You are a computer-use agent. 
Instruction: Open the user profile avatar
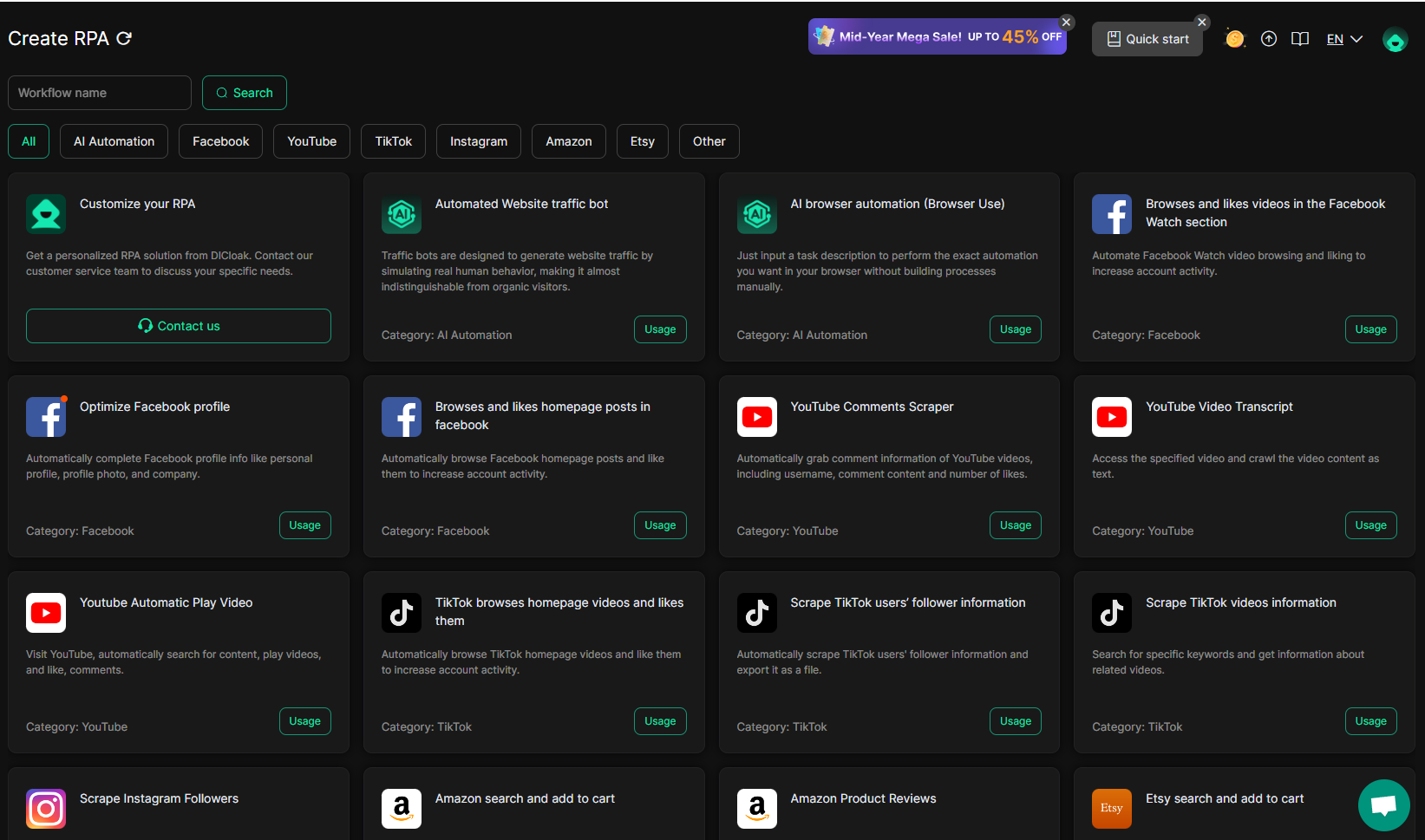(x=1395, y=40)
